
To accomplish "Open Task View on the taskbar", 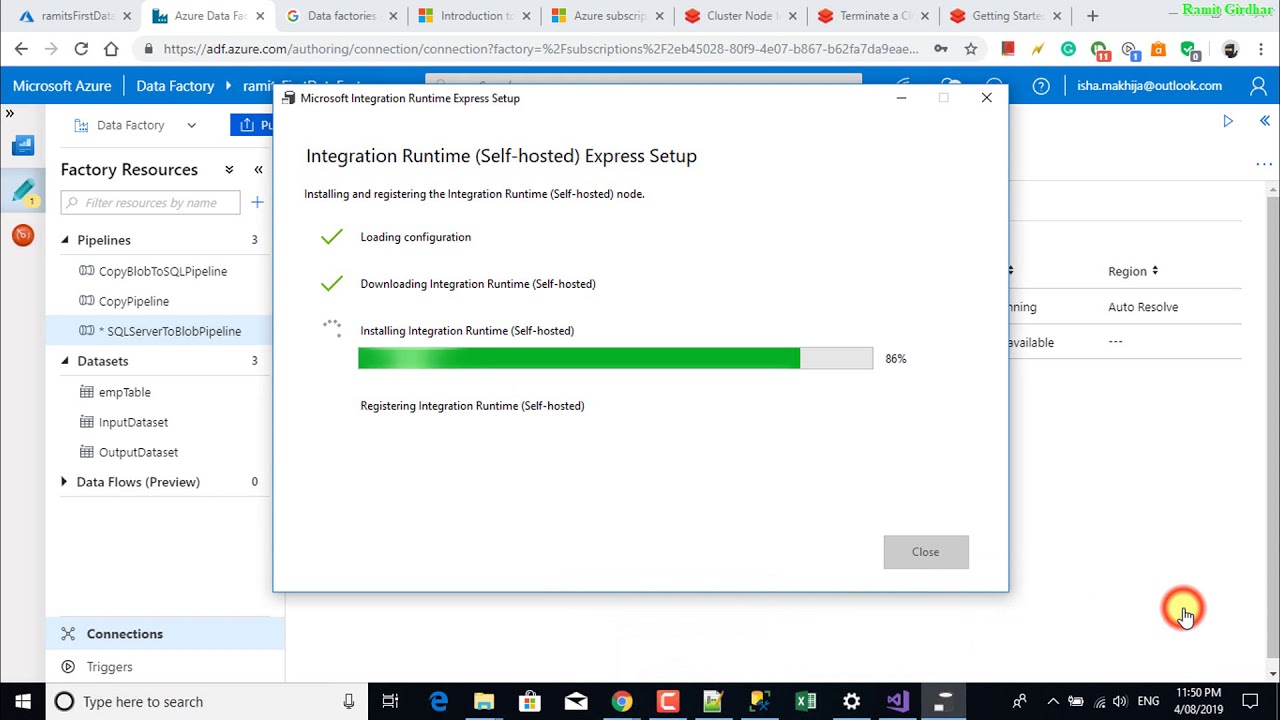I will (391, 702).
